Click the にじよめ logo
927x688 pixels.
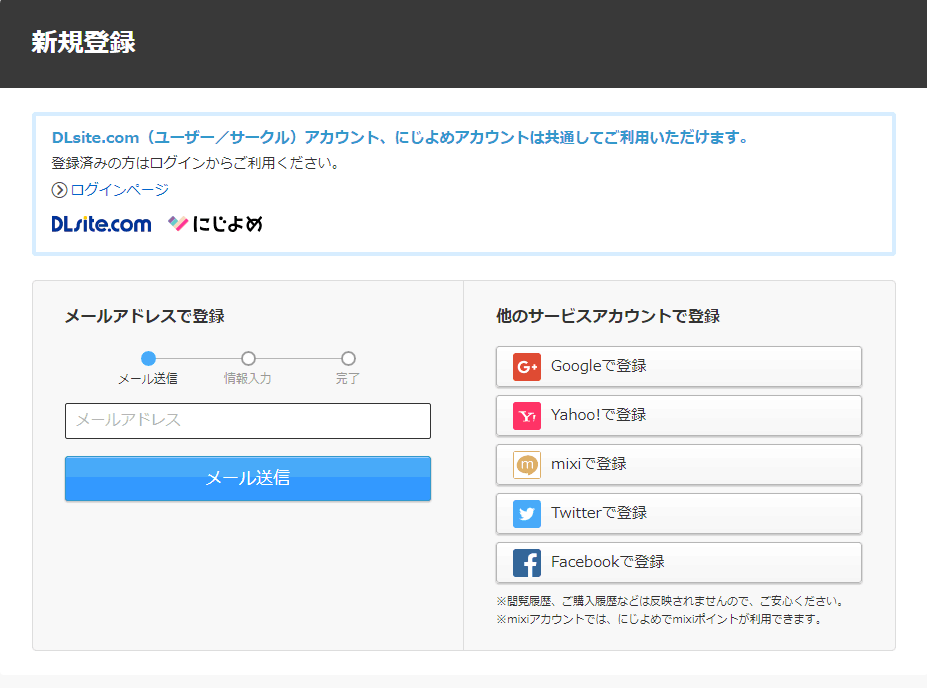pos(215,224)
